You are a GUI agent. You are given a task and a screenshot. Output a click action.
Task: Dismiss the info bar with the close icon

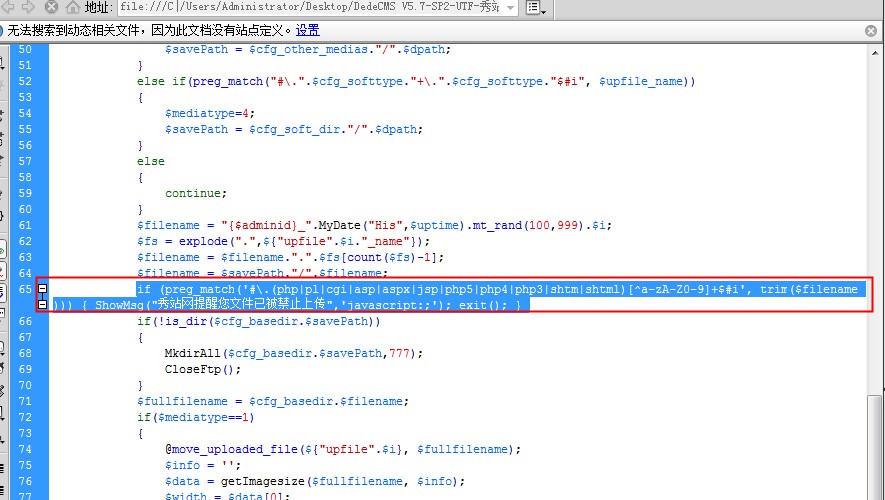click(x=871, y=30)
